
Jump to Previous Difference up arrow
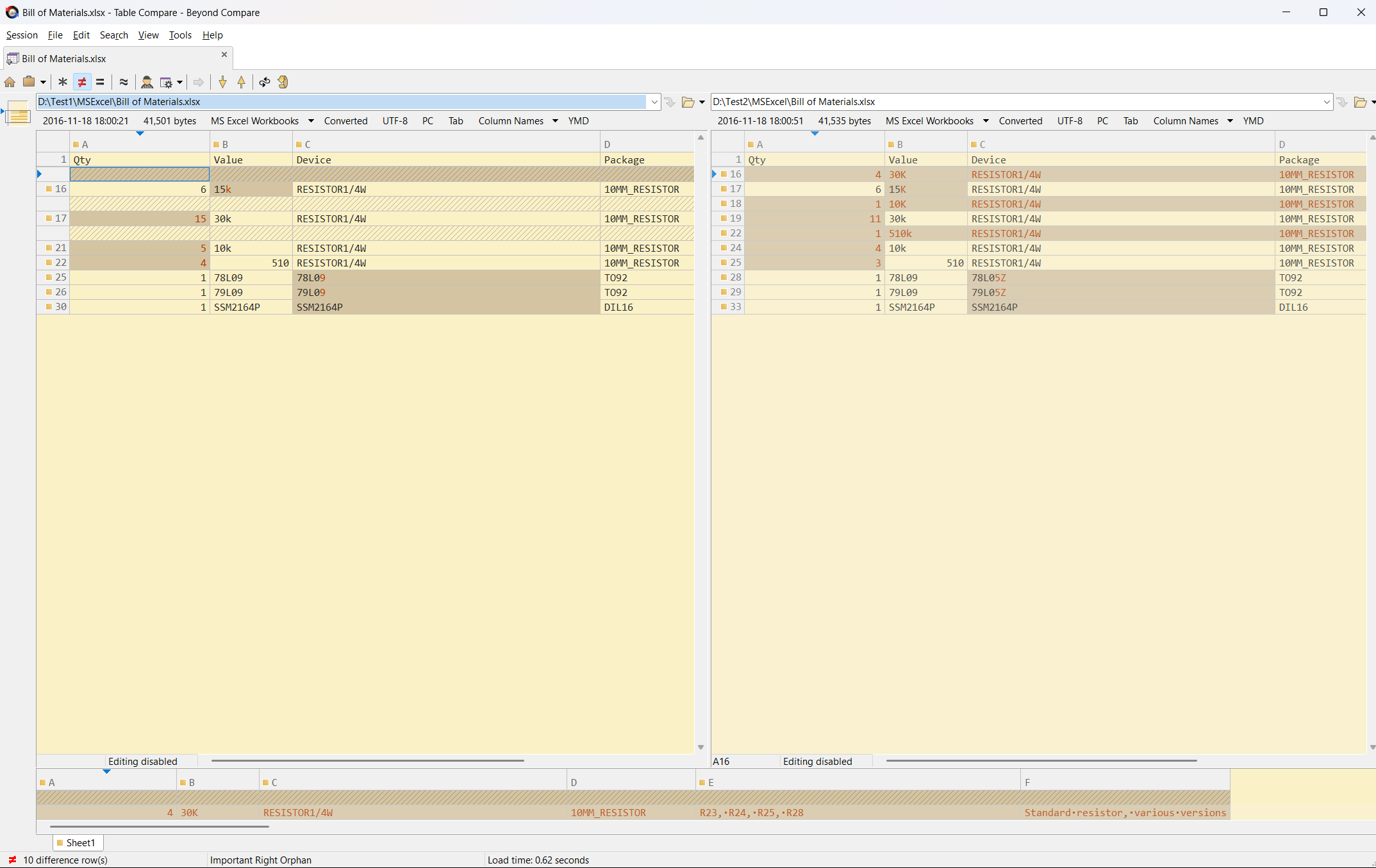(x=242, y=82)
